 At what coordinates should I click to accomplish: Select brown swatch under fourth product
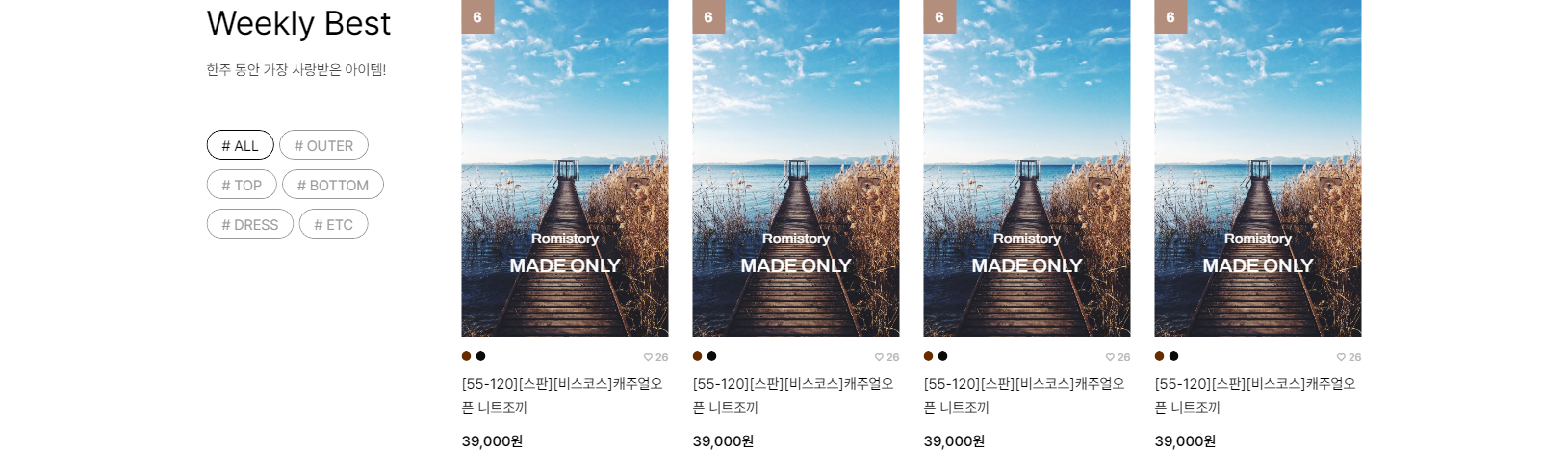(x=1160, y=356)
